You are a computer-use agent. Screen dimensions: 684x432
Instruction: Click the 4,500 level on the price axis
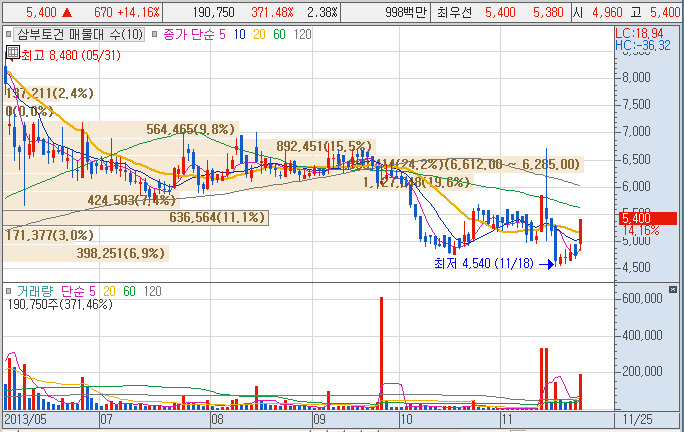636,267
